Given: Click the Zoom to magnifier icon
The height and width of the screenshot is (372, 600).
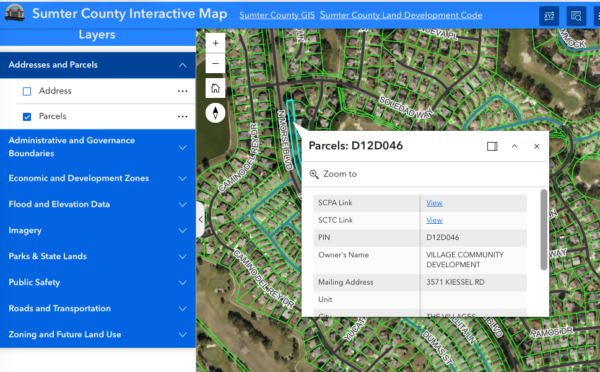Looking at the screenshot, I should 314,174.
